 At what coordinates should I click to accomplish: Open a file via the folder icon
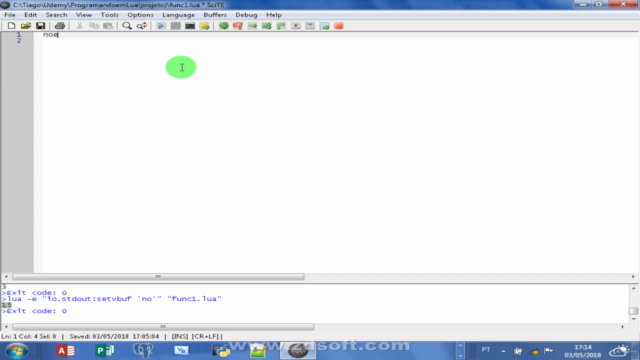(26, 26)
